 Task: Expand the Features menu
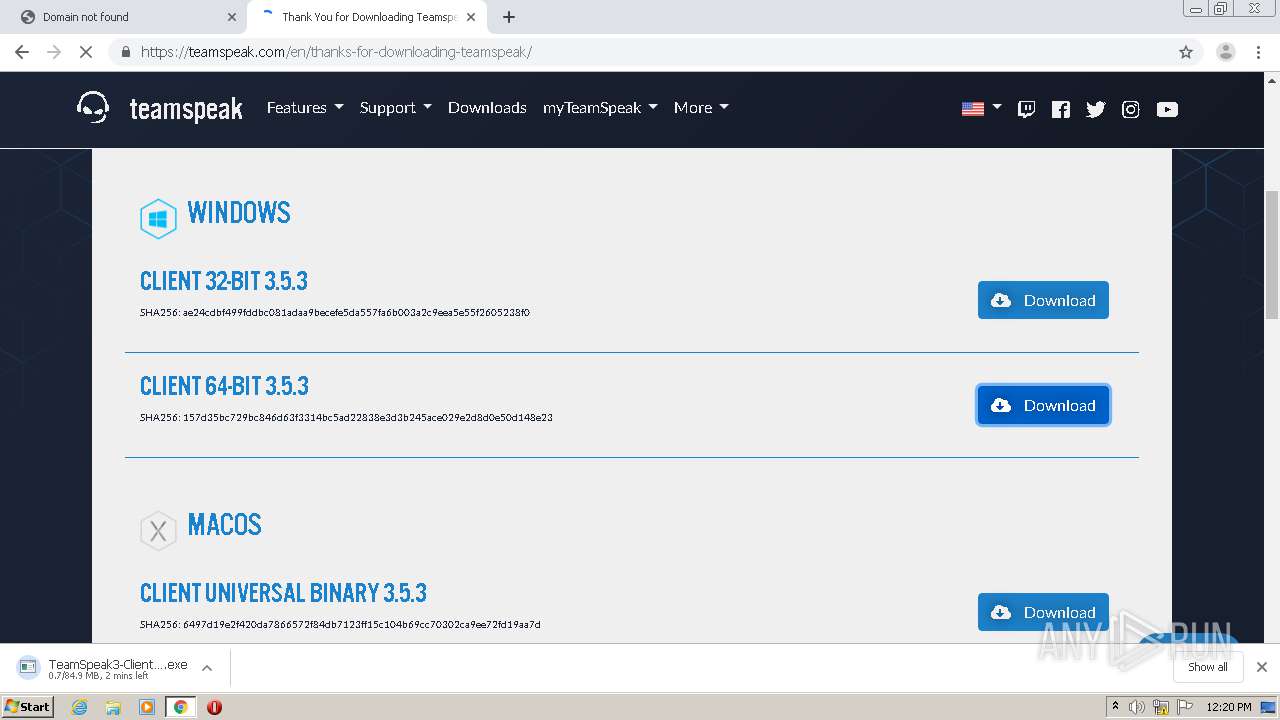[x=305, y=107]
